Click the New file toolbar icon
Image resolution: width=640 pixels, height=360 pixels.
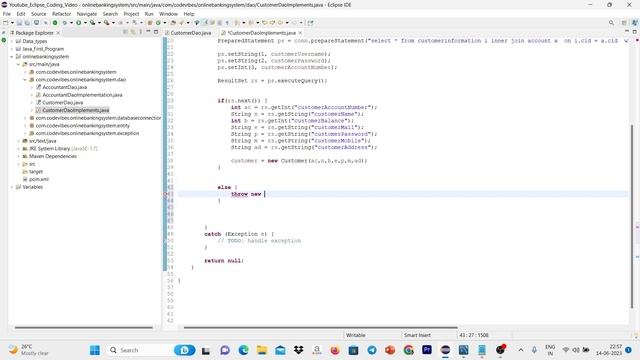click(6, 23)
